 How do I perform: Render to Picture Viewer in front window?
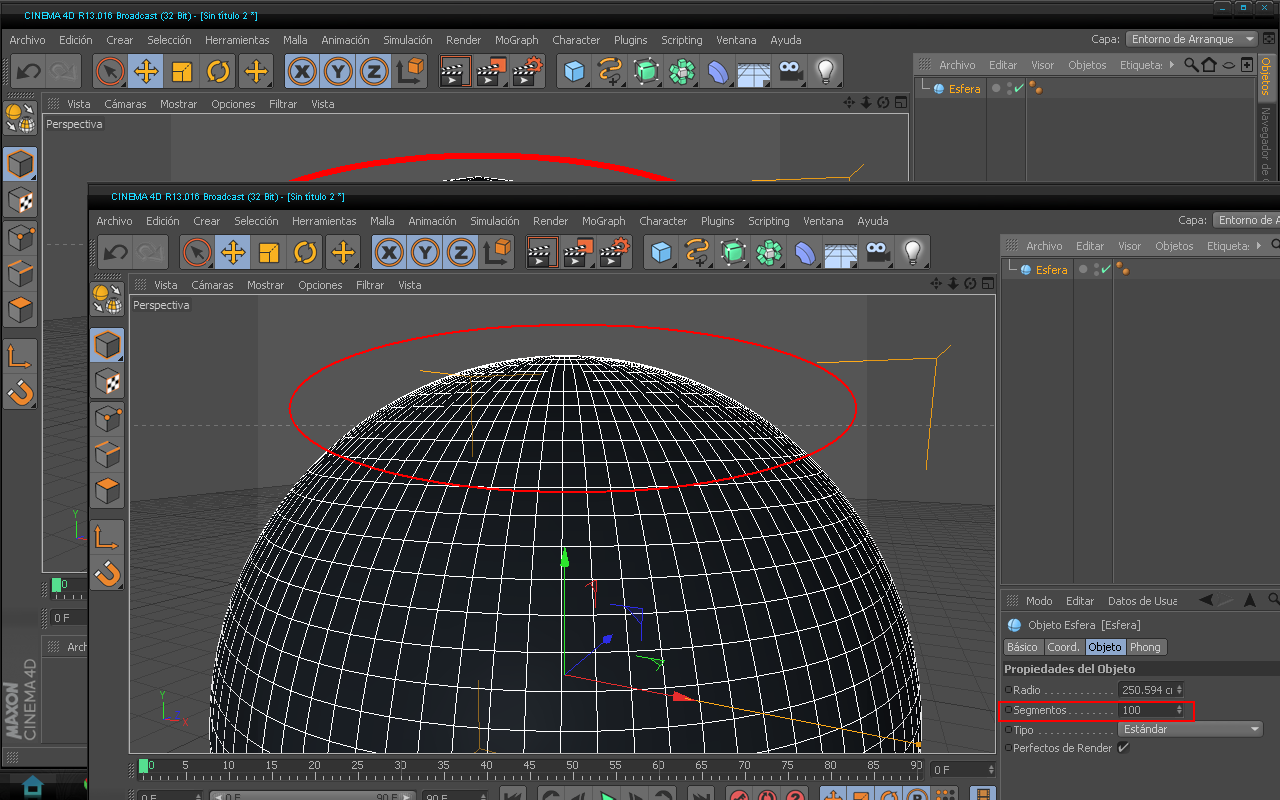click(577, 252)
